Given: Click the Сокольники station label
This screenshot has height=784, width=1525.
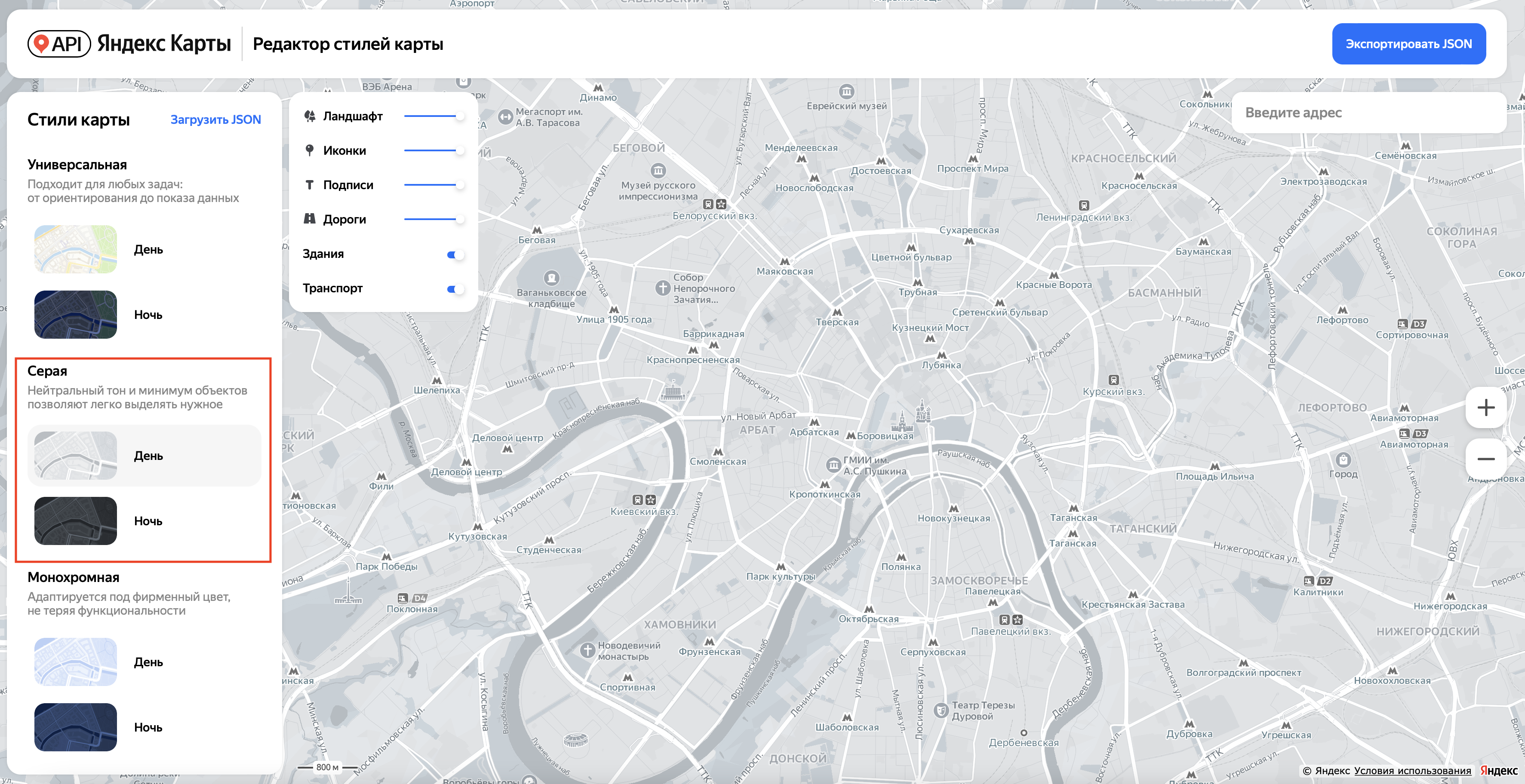Looking at the screenshot, I should tap(1205, 104).
